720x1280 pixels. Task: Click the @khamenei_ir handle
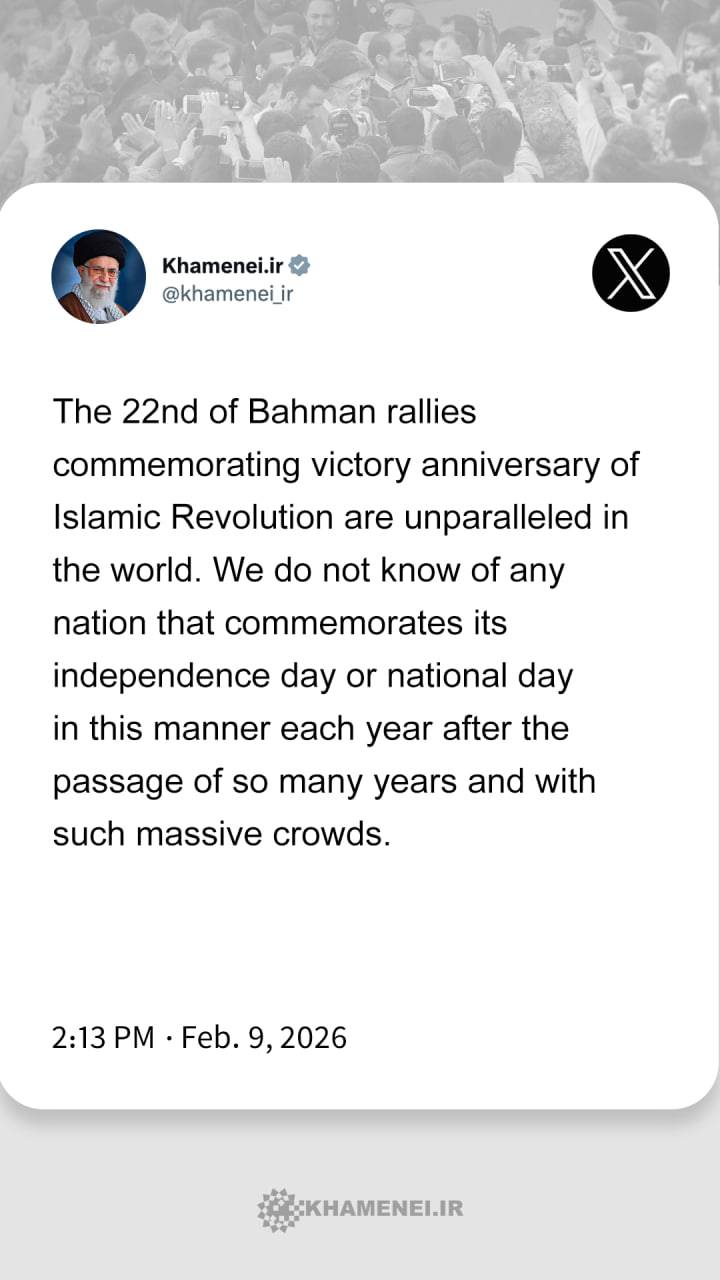pos(227,294)
